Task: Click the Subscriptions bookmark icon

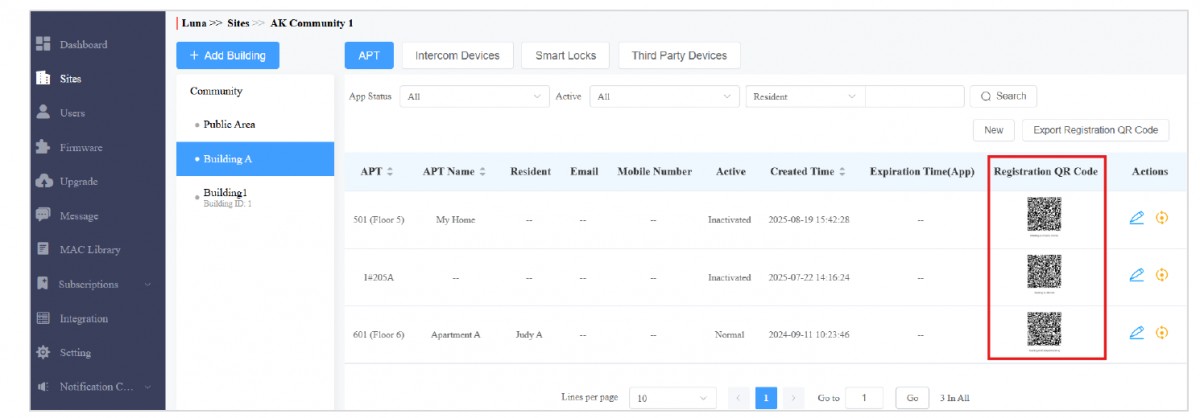Action: click(43, 284)
